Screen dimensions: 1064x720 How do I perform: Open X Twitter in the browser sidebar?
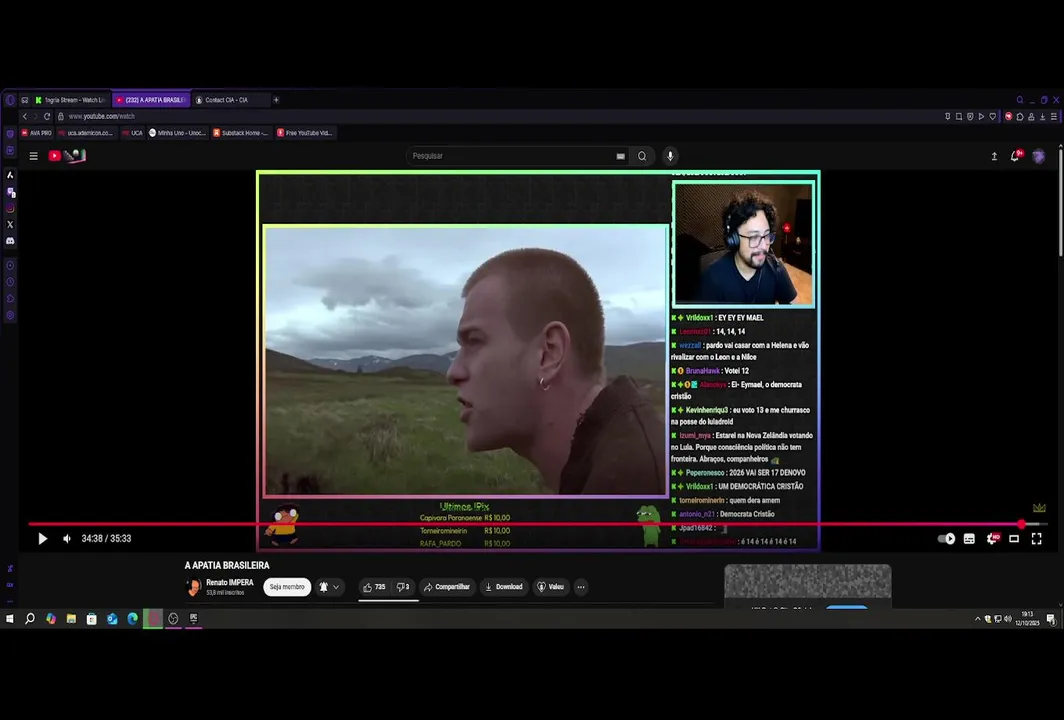point(10,225)
